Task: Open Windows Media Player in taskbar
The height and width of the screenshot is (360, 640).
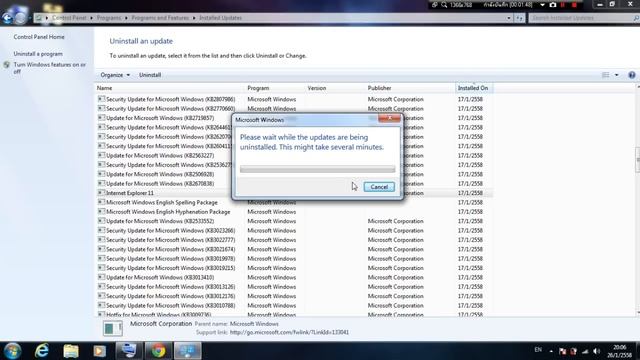Action: point(100,351)
